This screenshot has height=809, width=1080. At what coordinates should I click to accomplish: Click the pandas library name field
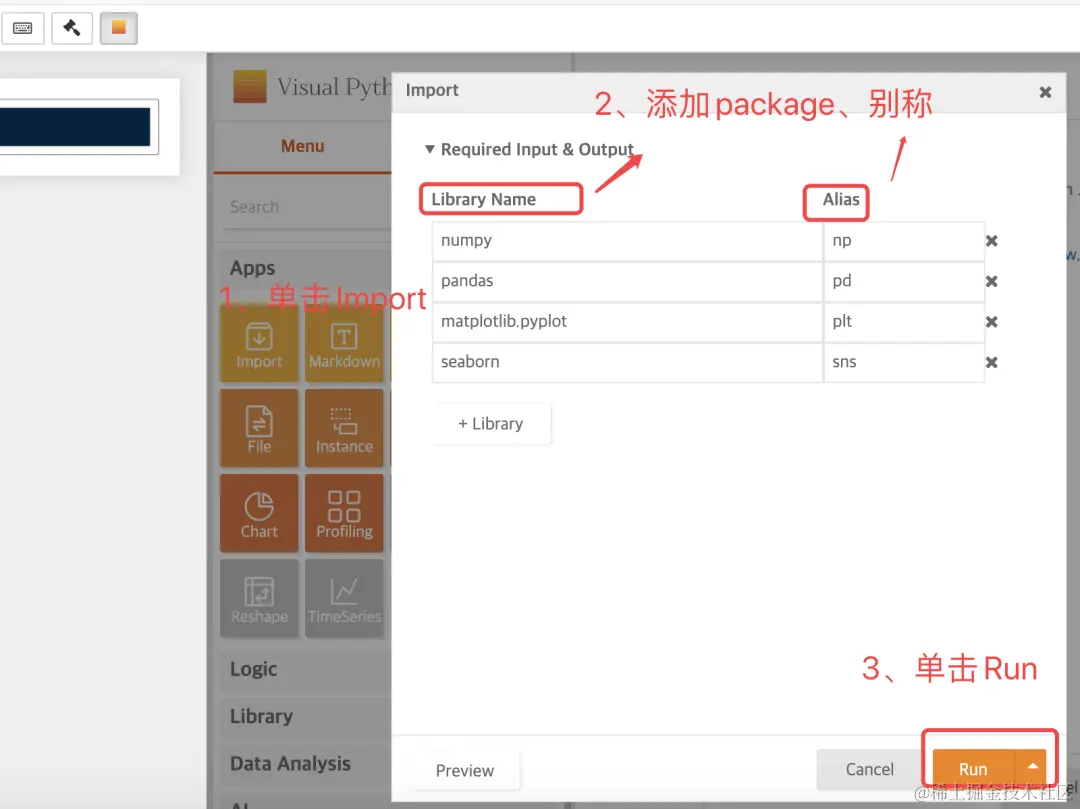pyautogui.click(x=627, y=282)
